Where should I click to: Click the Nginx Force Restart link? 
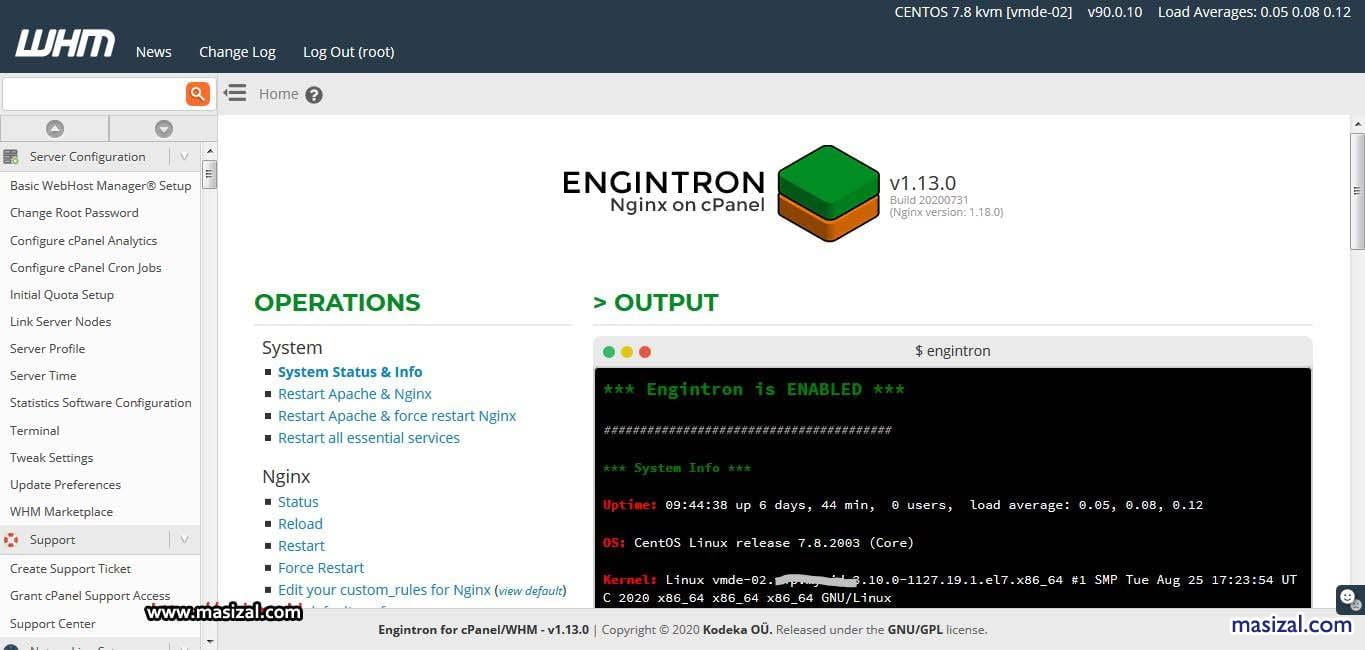(x=321, y=568)
